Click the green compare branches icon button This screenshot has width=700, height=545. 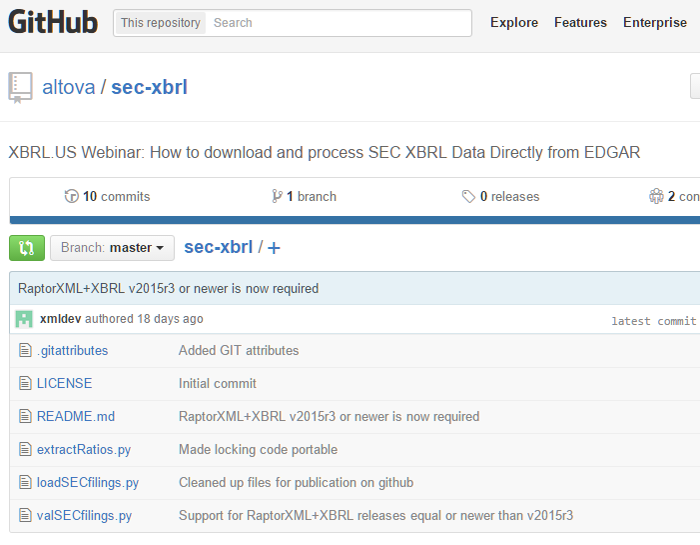click(x=27, y=248)
